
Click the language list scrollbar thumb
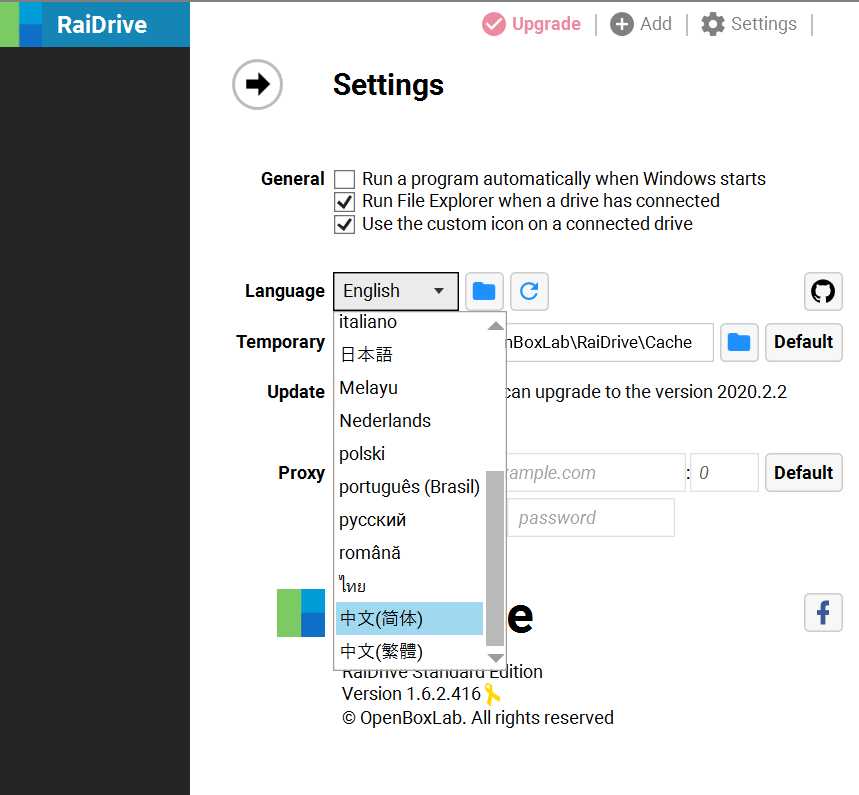495,558
